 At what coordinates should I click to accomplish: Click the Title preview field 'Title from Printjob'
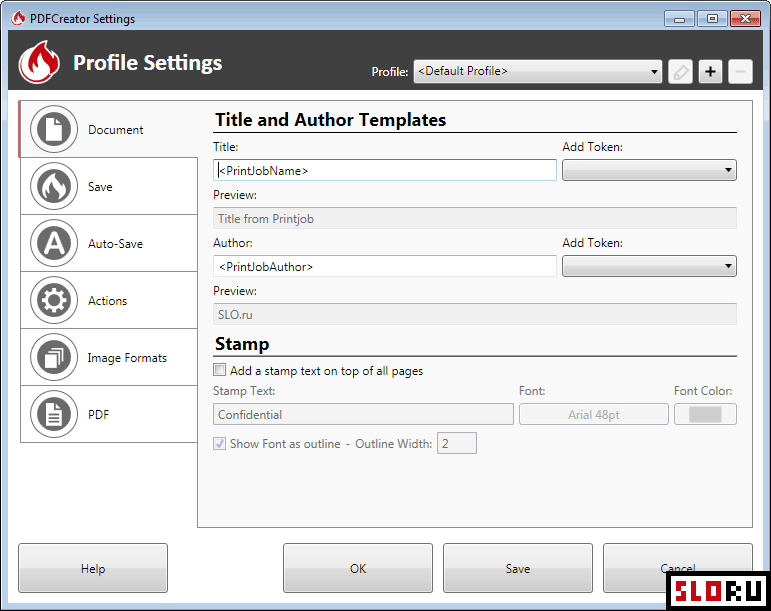[474, 218]
